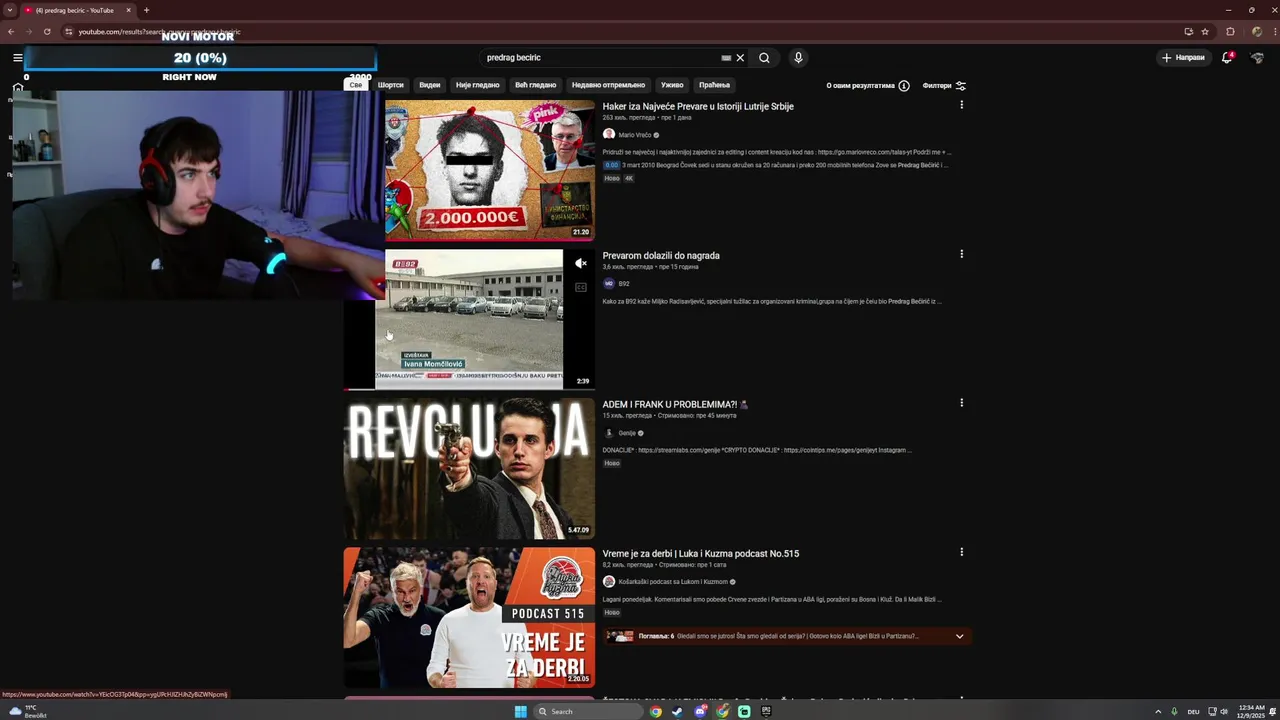The image size is (1280, 720).
Task: Open the Windows Start menu
Action: tap(520, 711)
